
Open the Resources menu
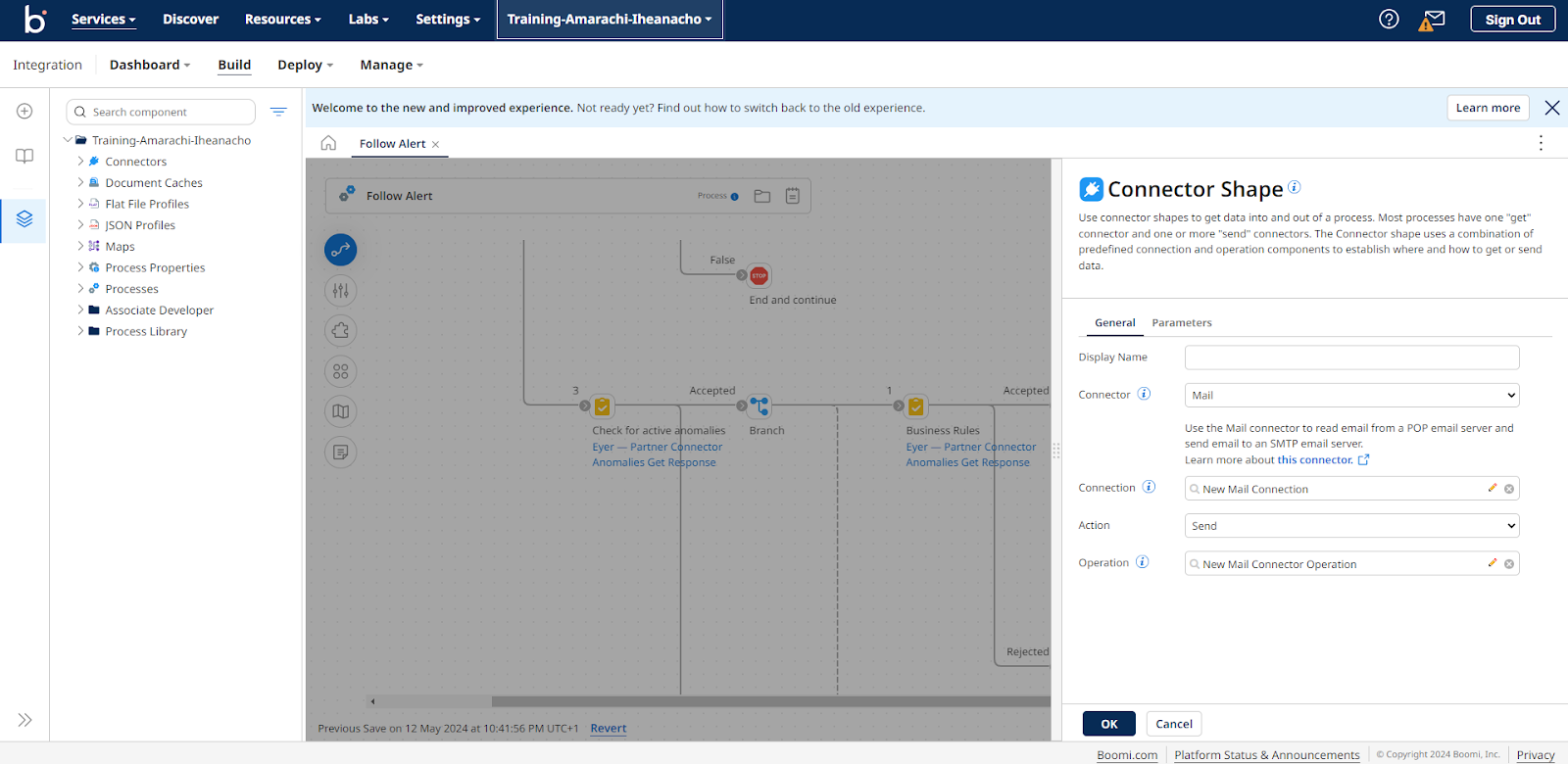pyautogui.click(x=283, y=20)
